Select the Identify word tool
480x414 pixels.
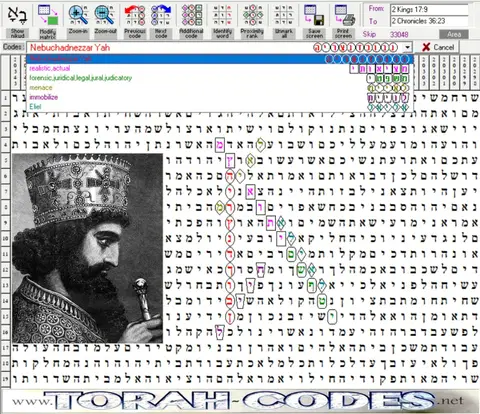[222, 15]
